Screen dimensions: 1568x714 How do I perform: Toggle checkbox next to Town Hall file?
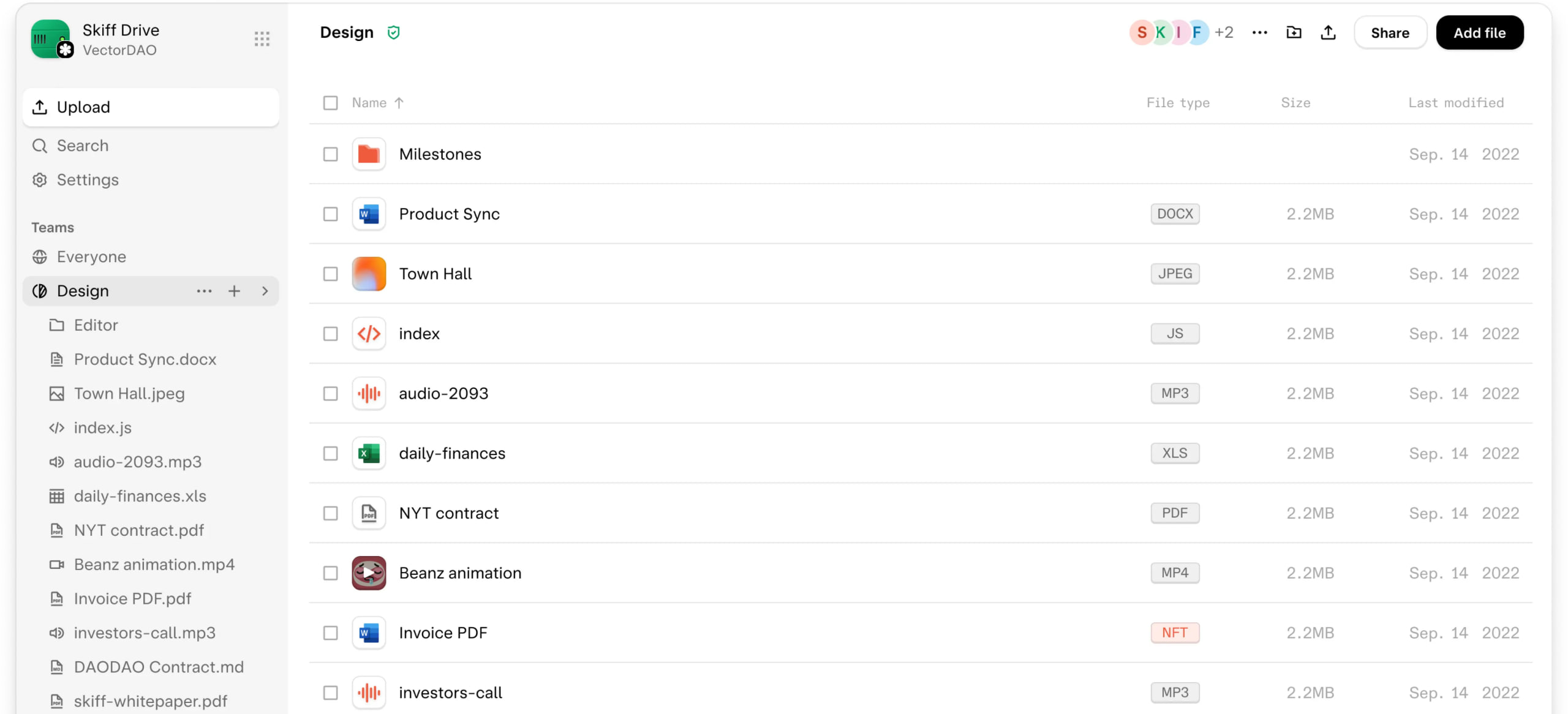[x=330, y=273]
